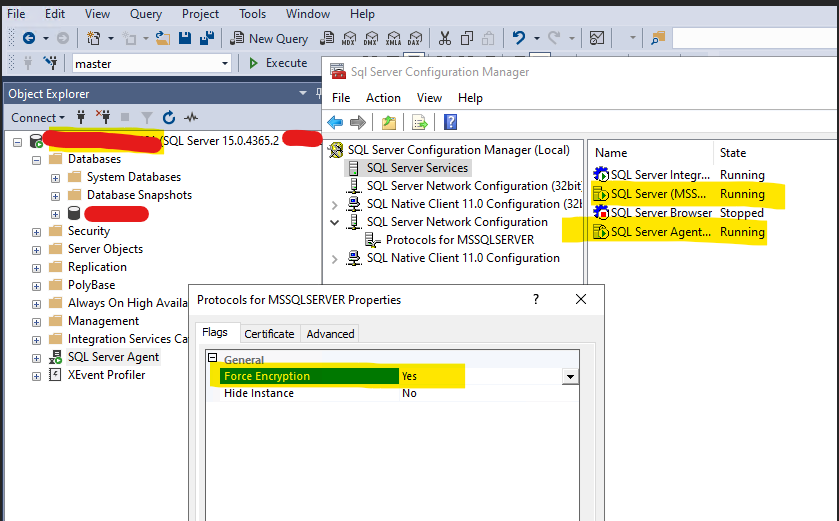Switch to the Certificate tab
The width and height of the screenshot is (839, 521).
(x=269, y=334)
